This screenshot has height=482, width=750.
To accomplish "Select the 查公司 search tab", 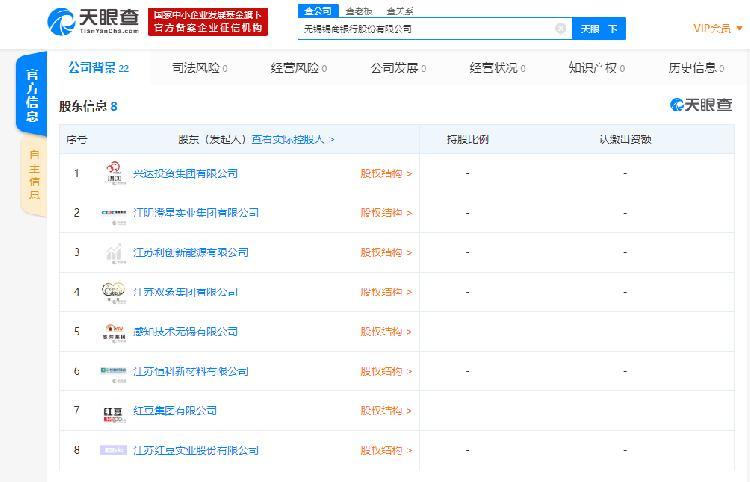I will point(318,11).
